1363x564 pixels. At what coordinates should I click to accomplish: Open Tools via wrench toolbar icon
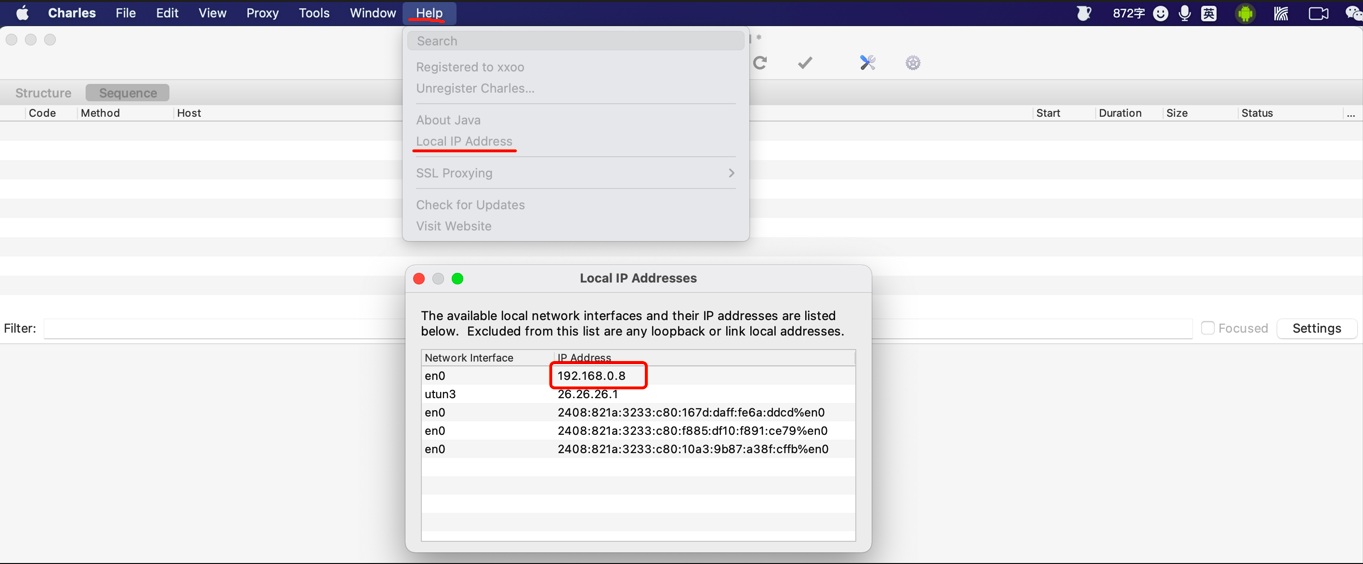(x=867, y=63)
